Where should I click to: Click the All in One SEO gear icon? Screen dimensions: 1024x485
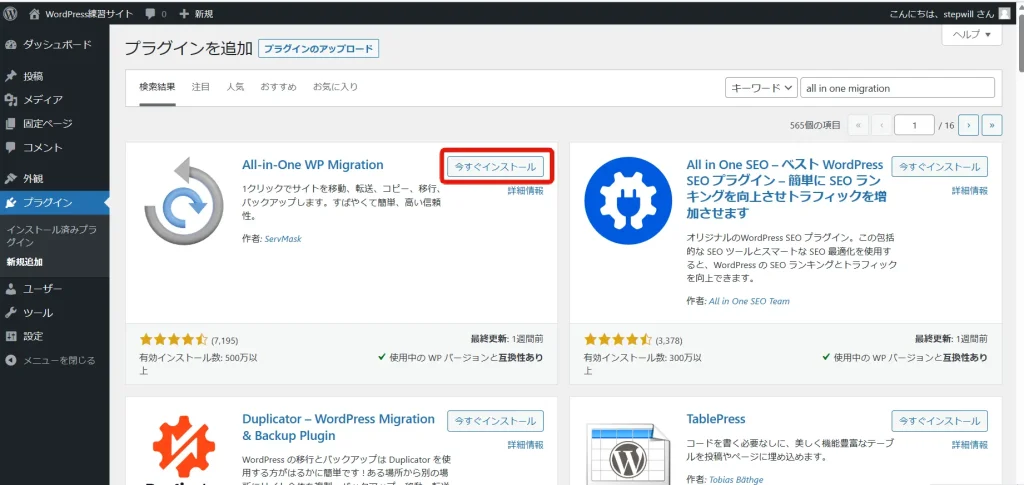(x=628, y=200)
